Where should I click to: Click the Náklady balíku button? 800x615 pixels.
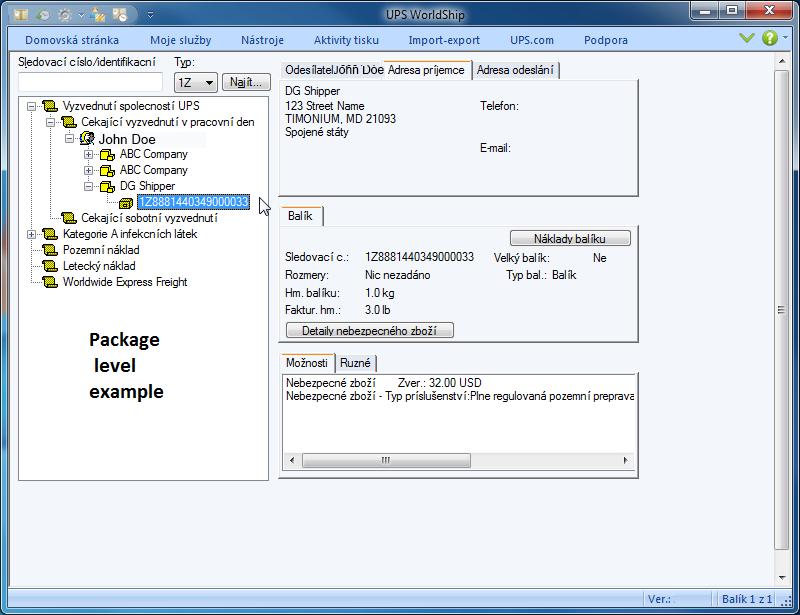570,238
